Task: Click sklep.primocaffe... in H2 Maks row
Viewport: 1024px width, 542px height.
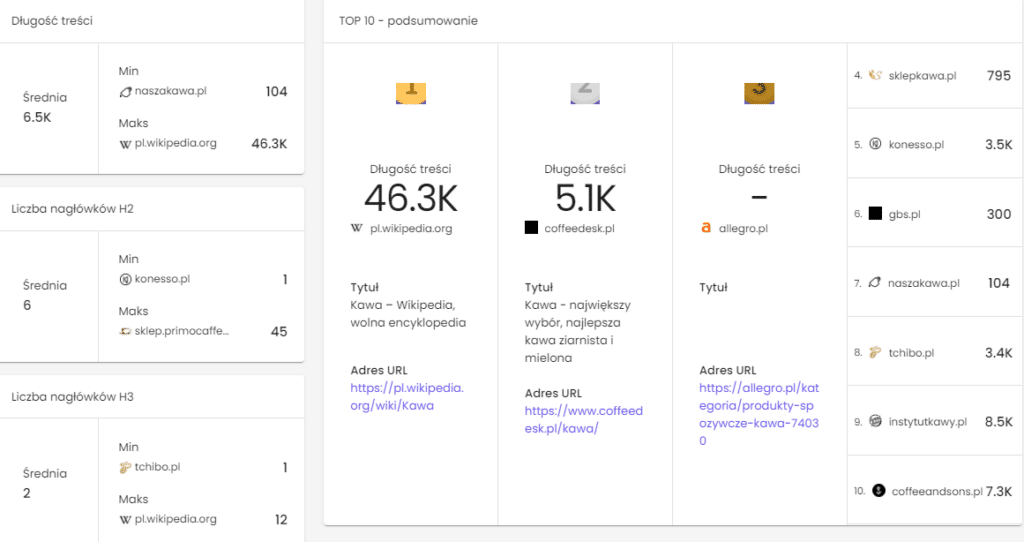Action: point(182,331)
